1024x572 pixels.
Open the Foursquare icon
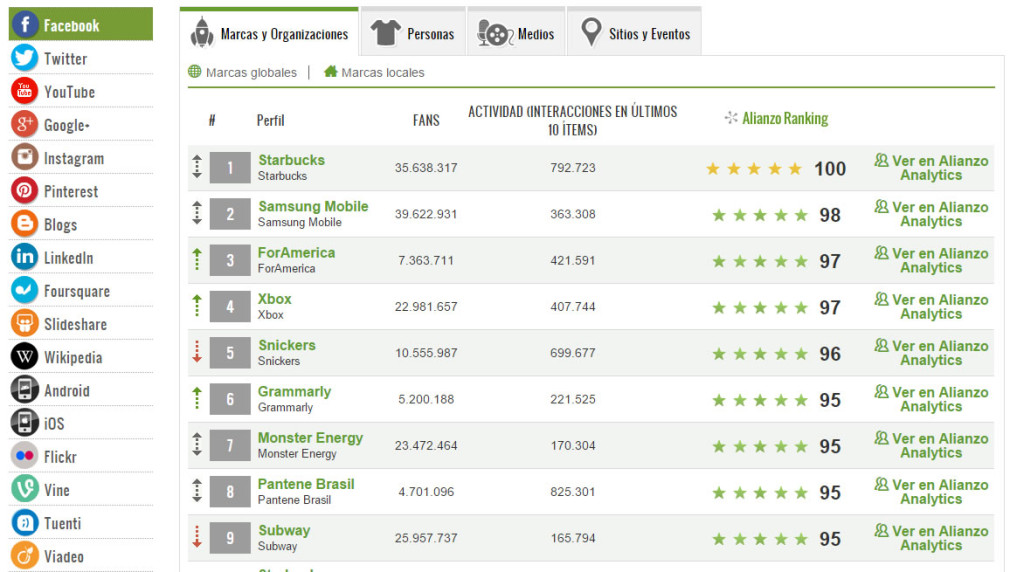(x=24, y=291)
